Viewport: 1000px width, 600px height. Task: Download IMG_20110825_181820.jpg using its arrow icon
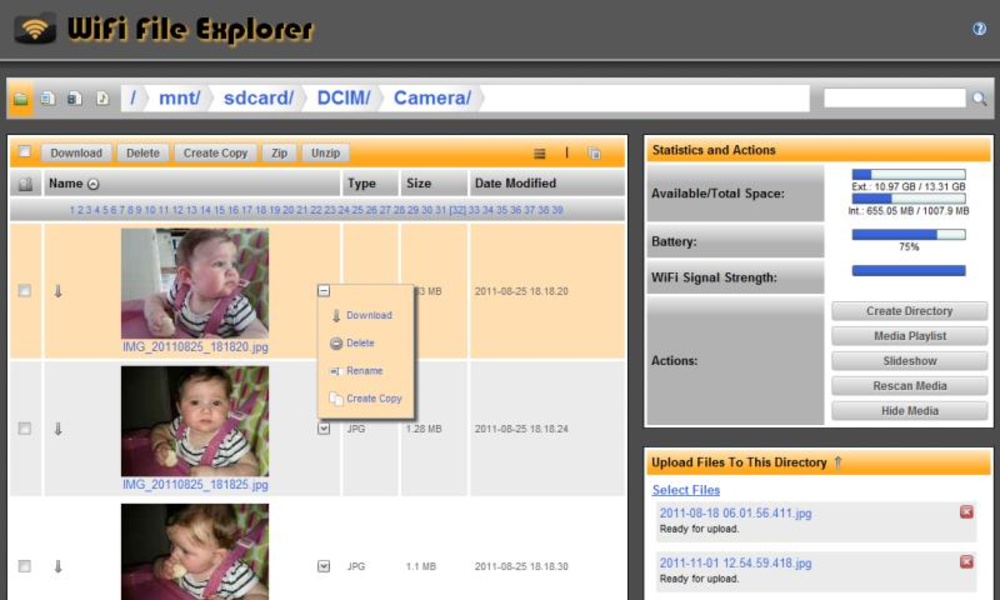[x=58, y=291]
